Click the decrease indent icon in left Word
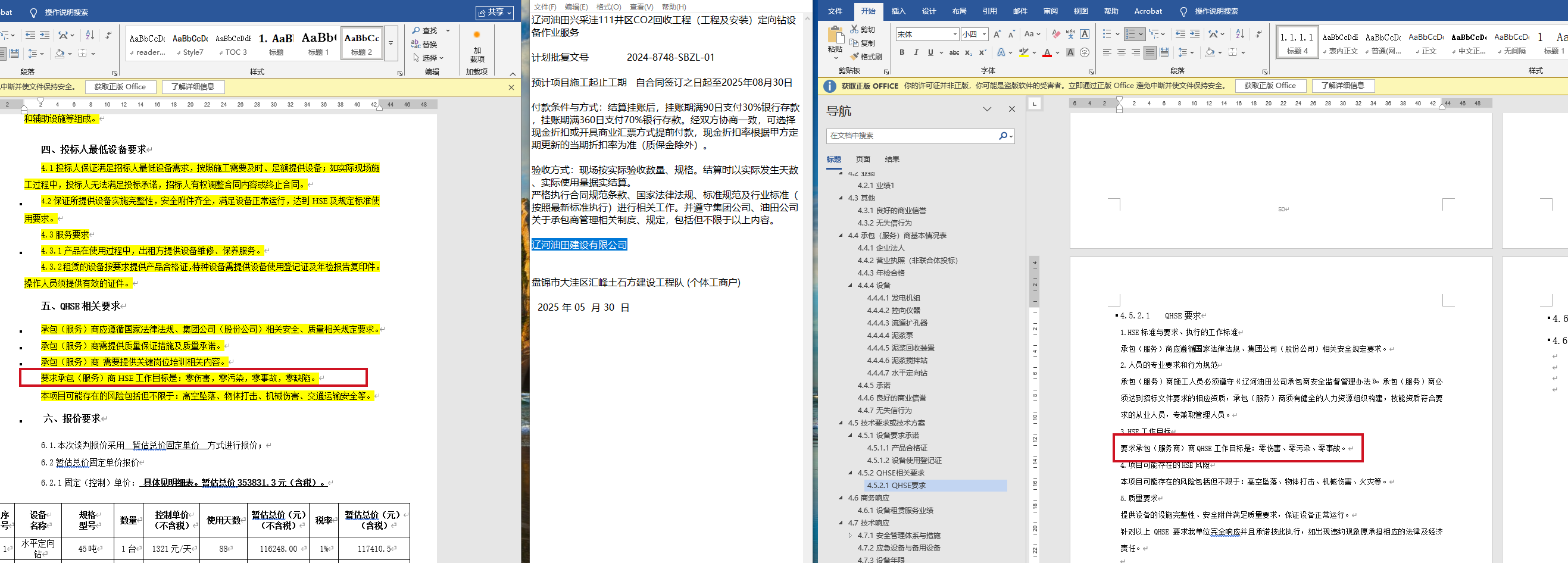Viewport: 1568px width, 563px height. [x=30, y=35]
